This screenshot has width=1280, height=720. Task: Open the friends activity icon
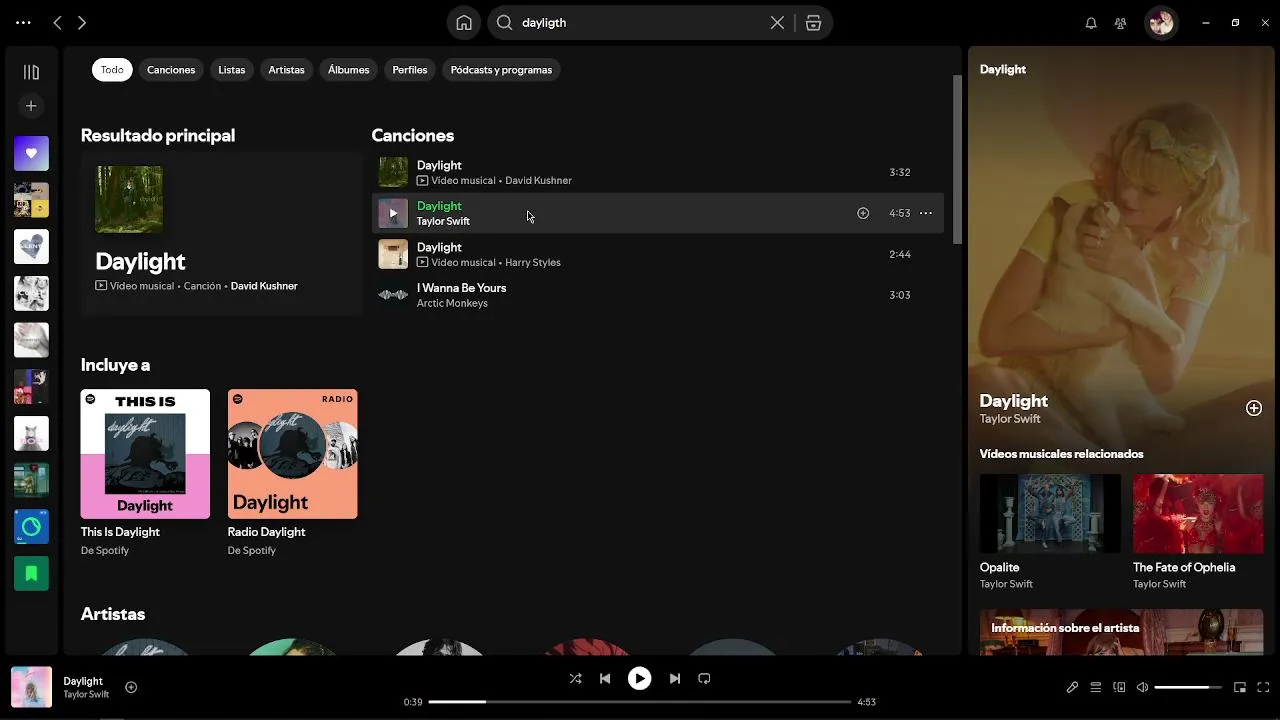[x=1120, y=22]
